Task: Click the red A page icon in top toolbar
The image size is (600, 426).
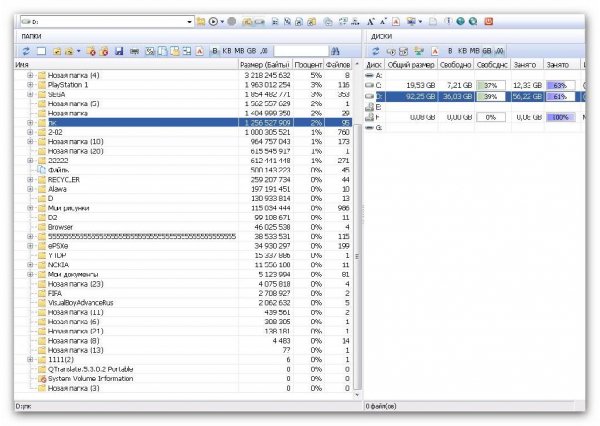Action: click(x=396, y=22)
